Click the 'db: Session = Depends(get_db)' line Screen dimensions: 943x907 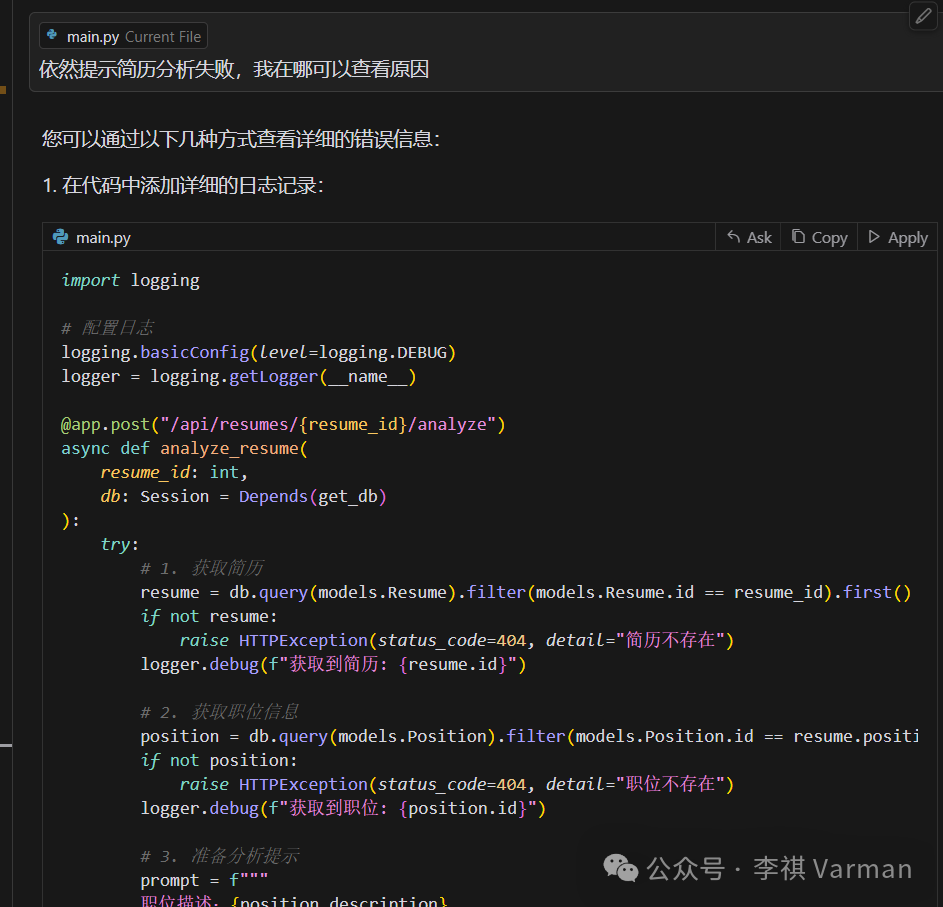coord(244,497)
